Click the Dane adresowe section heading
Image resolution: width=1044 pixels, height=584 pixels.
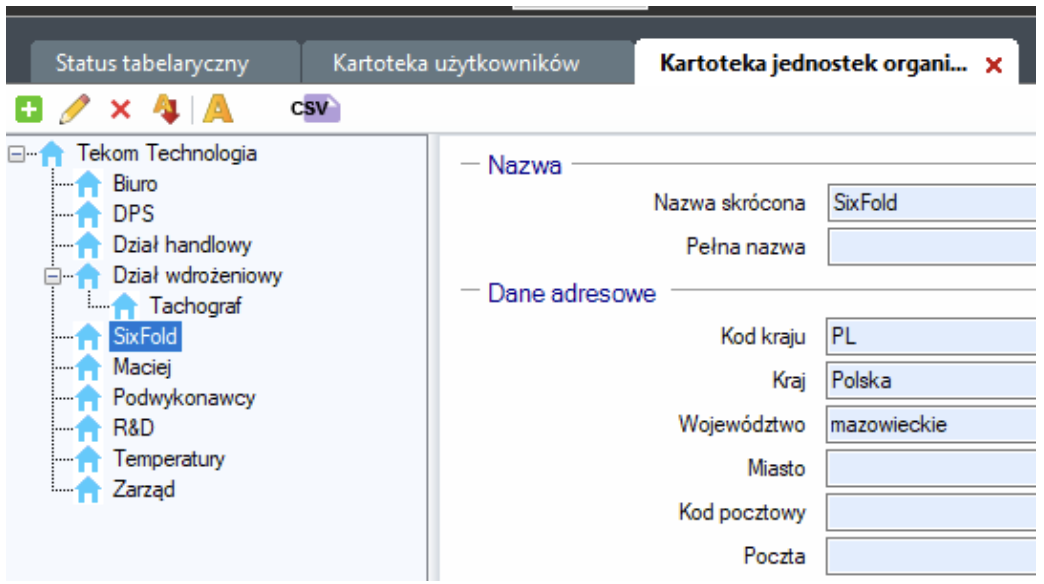pos(571,293)
